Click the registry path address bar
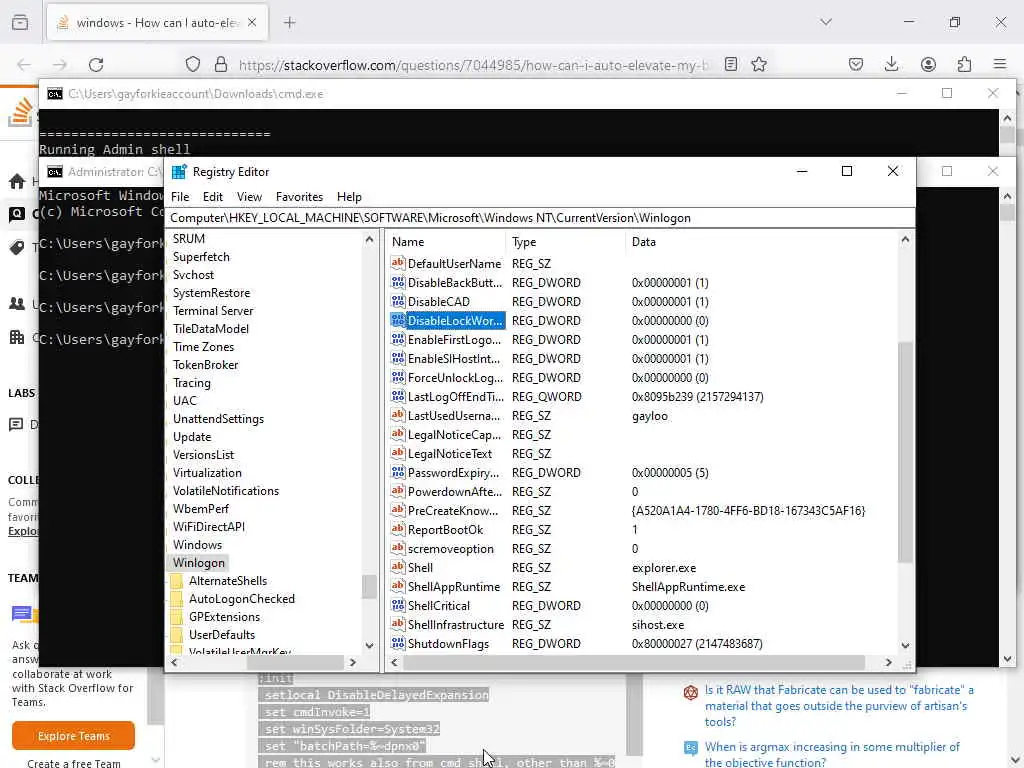Screen dimensions: 1024x768 click(539, 218)
